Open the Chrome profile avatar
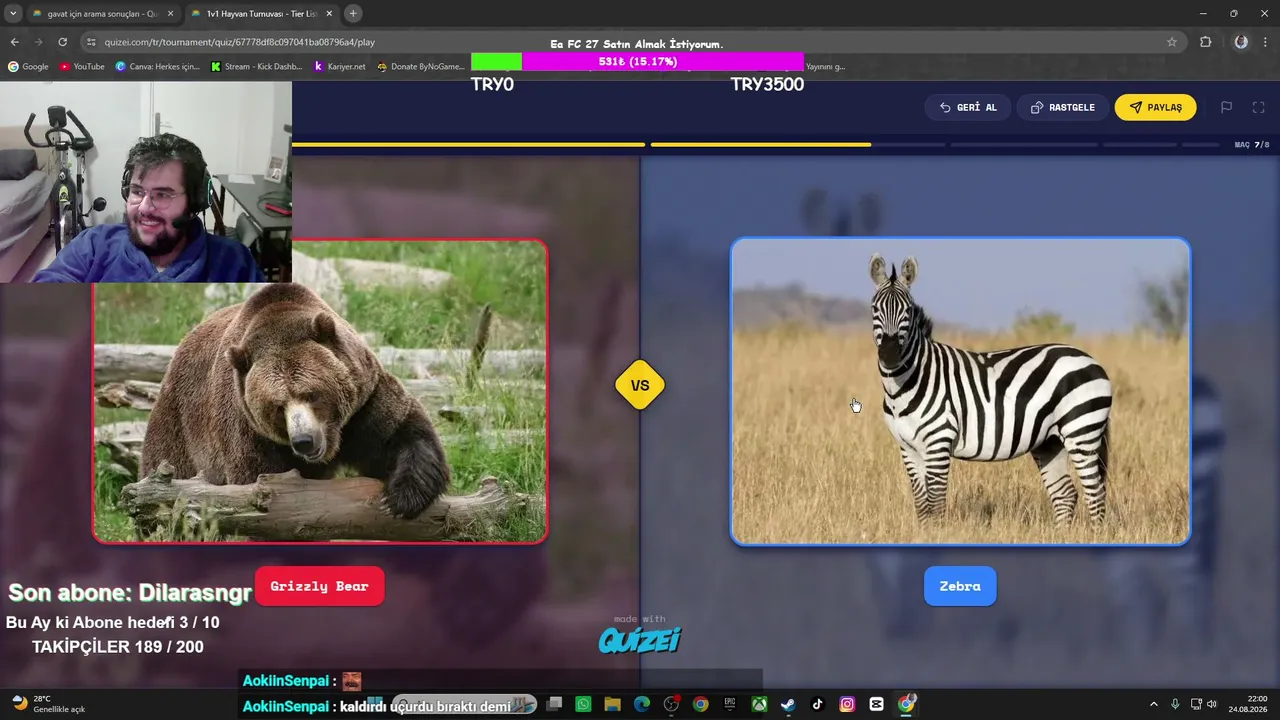The image size is (1280, 720). [x=1241, y=42]
